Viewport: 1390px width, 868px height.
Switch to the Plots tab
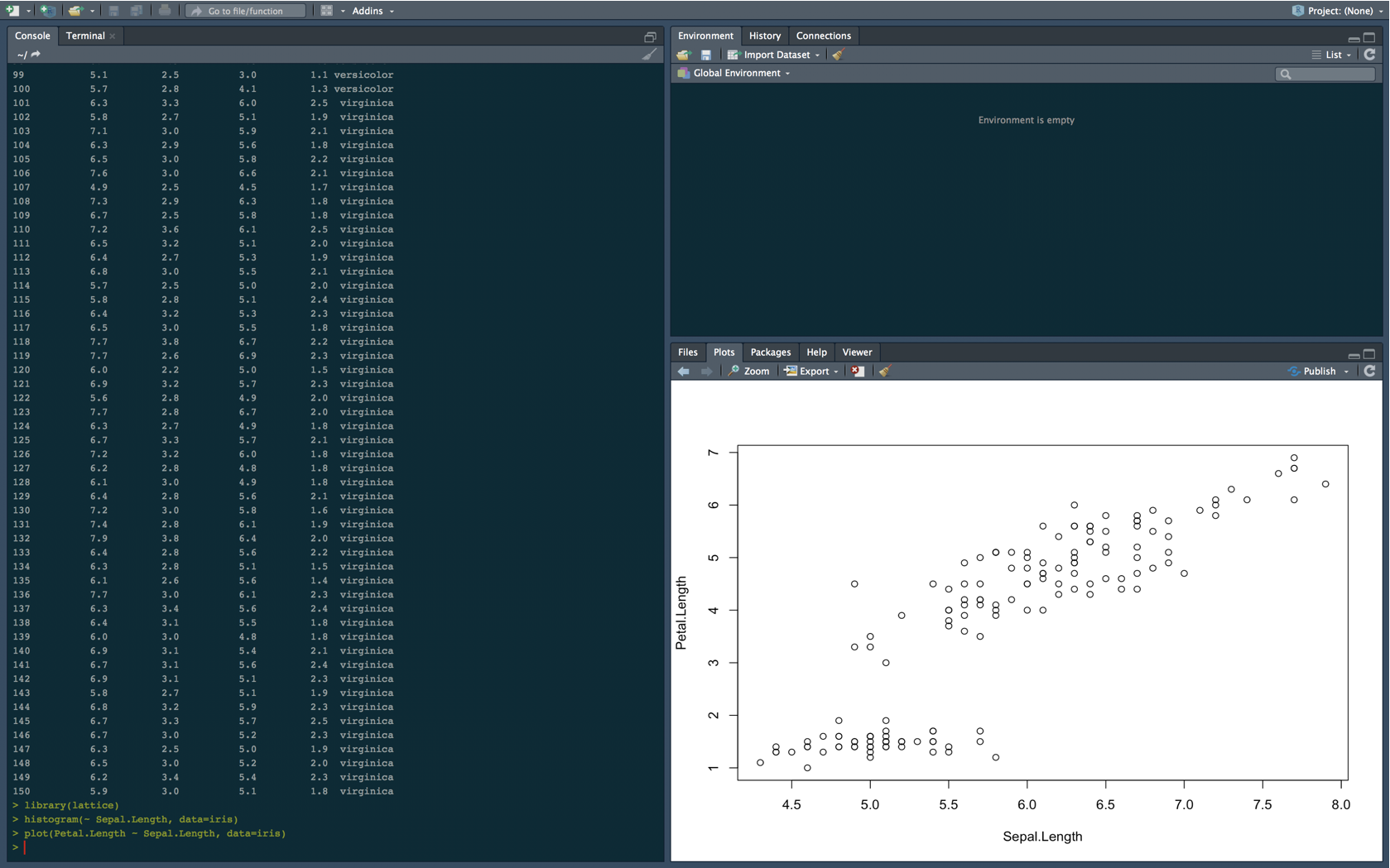point(724,352)
